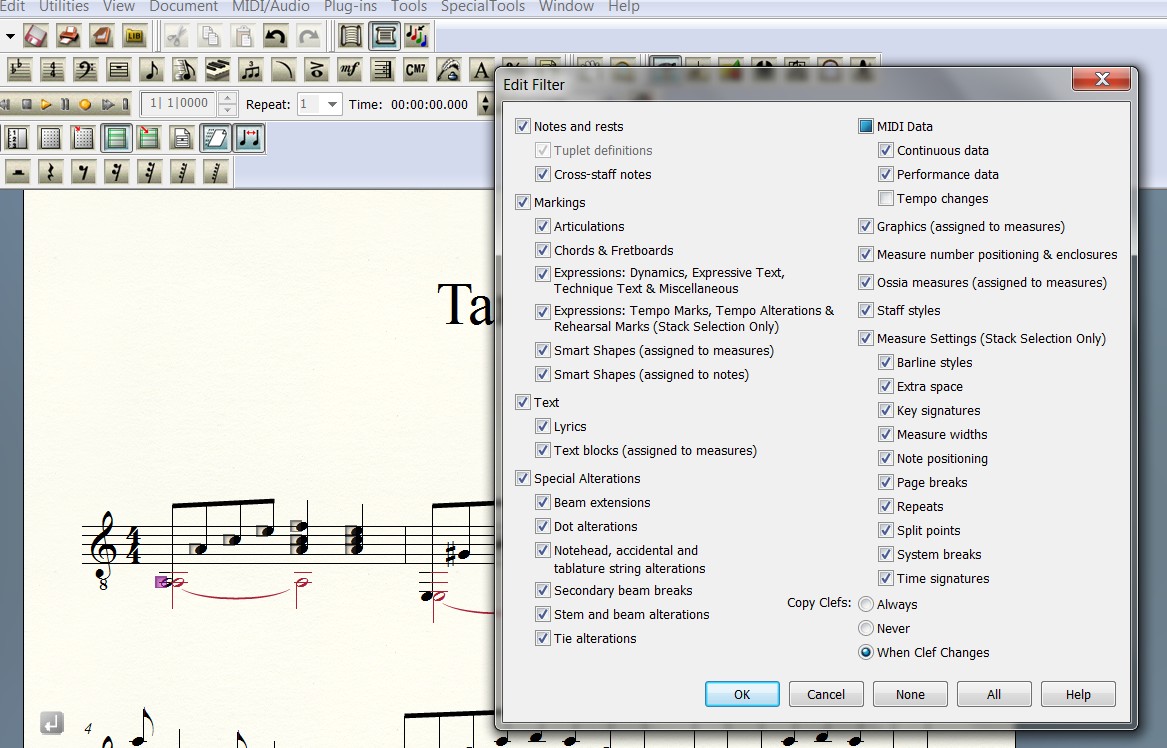Select the Tuplet tool

[x=250, y=69]
